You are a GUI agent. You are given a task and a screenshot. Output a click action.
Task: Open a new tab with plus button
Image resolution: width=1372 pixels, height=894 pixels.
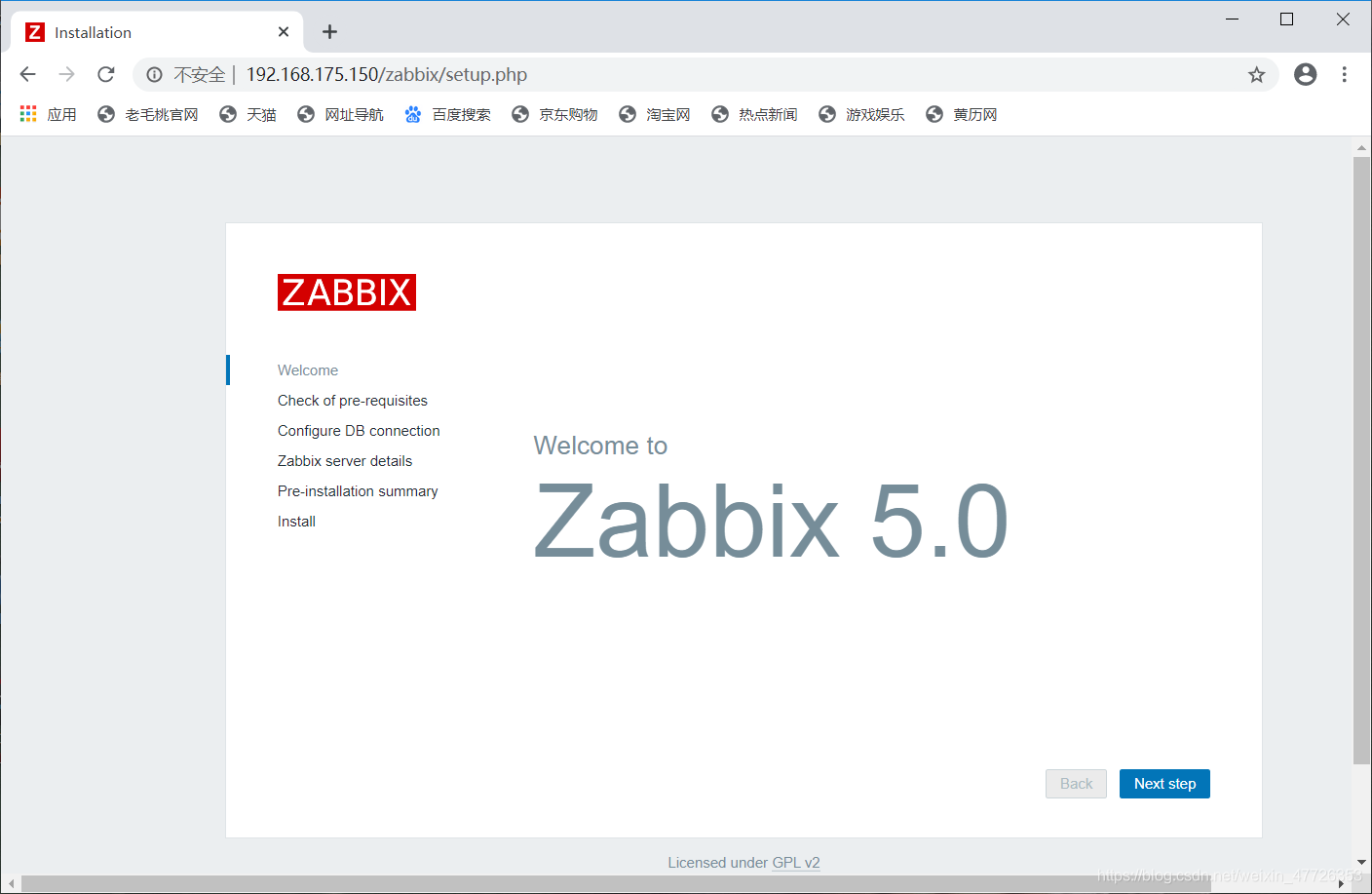tap(329, 32)
